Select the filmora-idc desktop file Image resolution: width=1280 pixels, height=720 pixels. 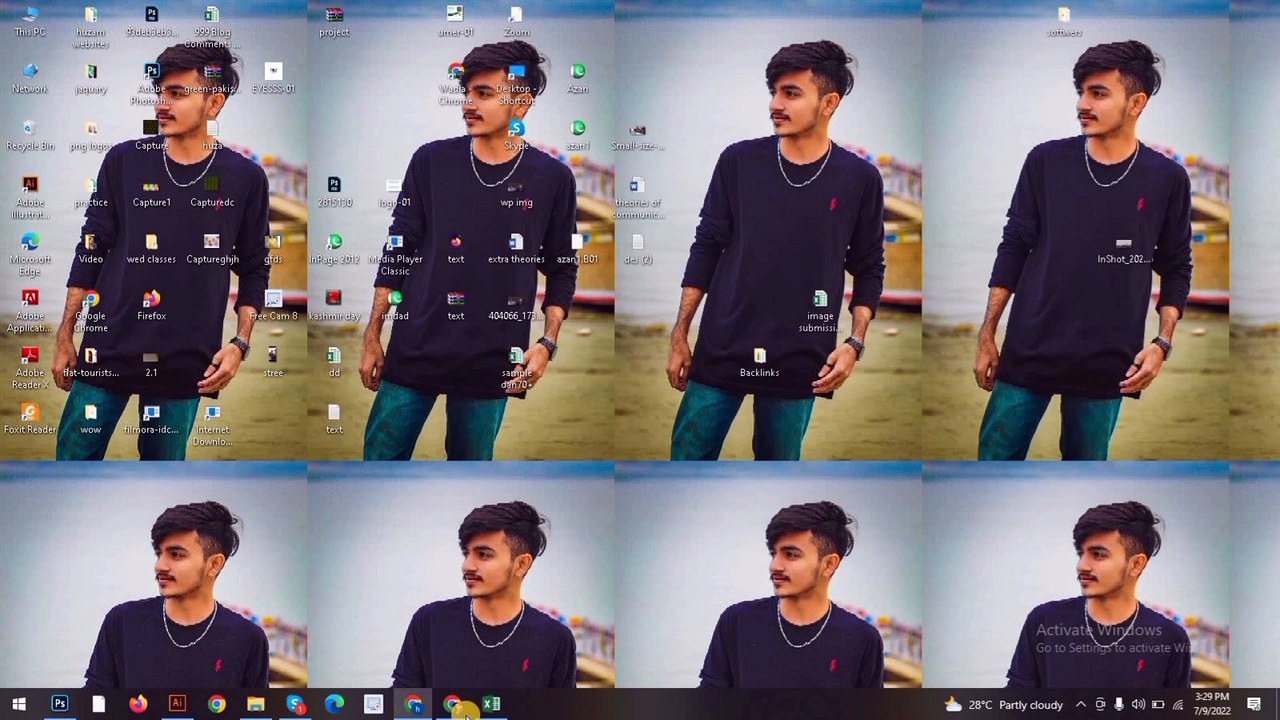pos(151,420)
